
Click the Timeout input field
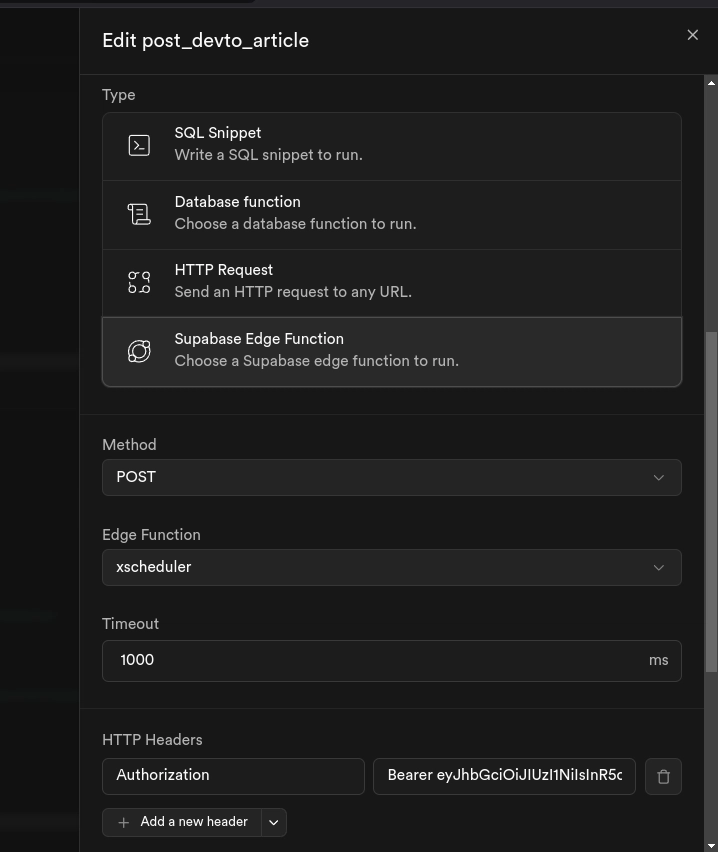pos(375,660)
